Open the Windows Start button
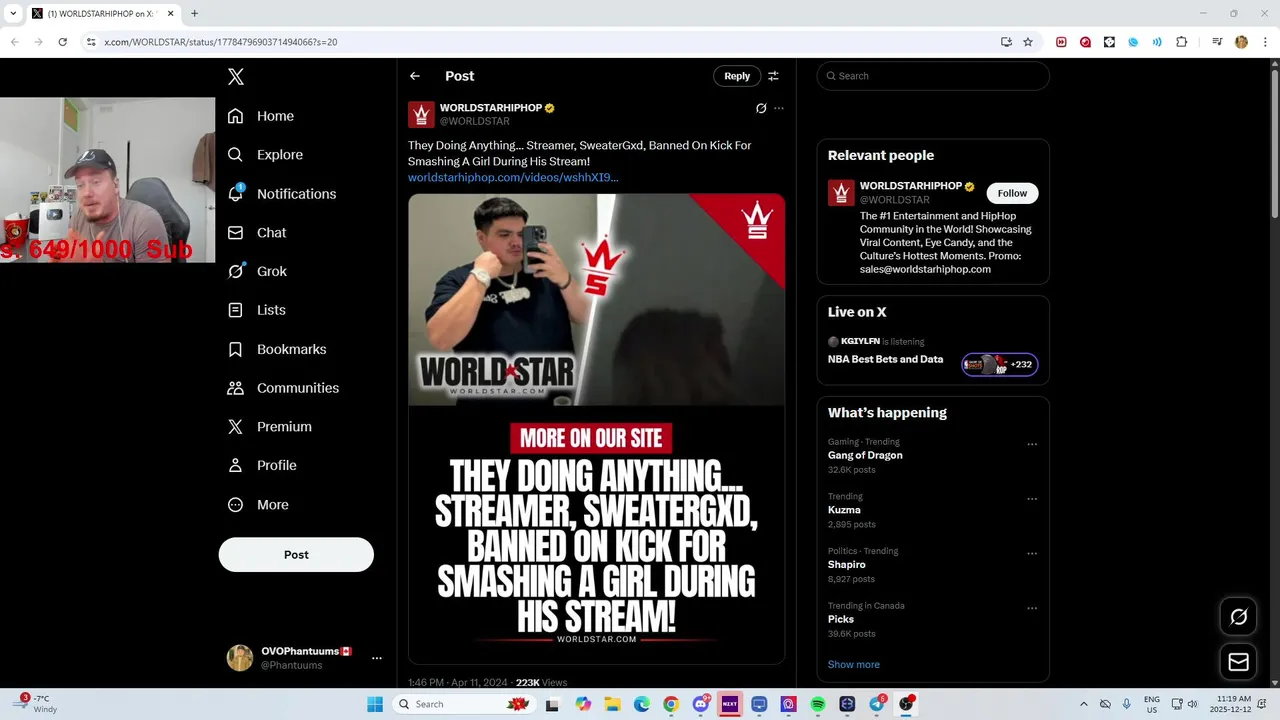1280x720 pixels. [x=375, y=704]
